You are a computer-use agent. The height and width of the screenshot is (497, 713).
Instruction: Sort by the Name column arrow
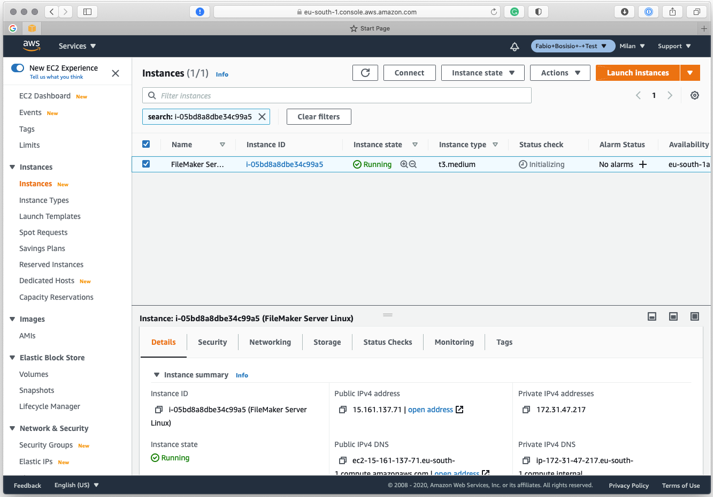coord(222,145)
